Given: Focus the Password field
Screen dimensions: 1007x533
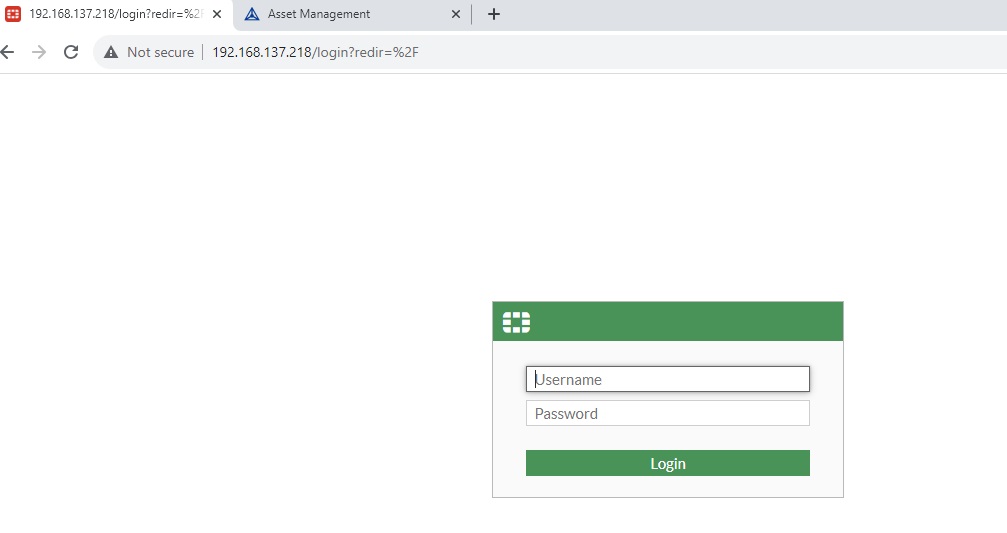Looking at the screenshot, I should click(x=667, y=413).
